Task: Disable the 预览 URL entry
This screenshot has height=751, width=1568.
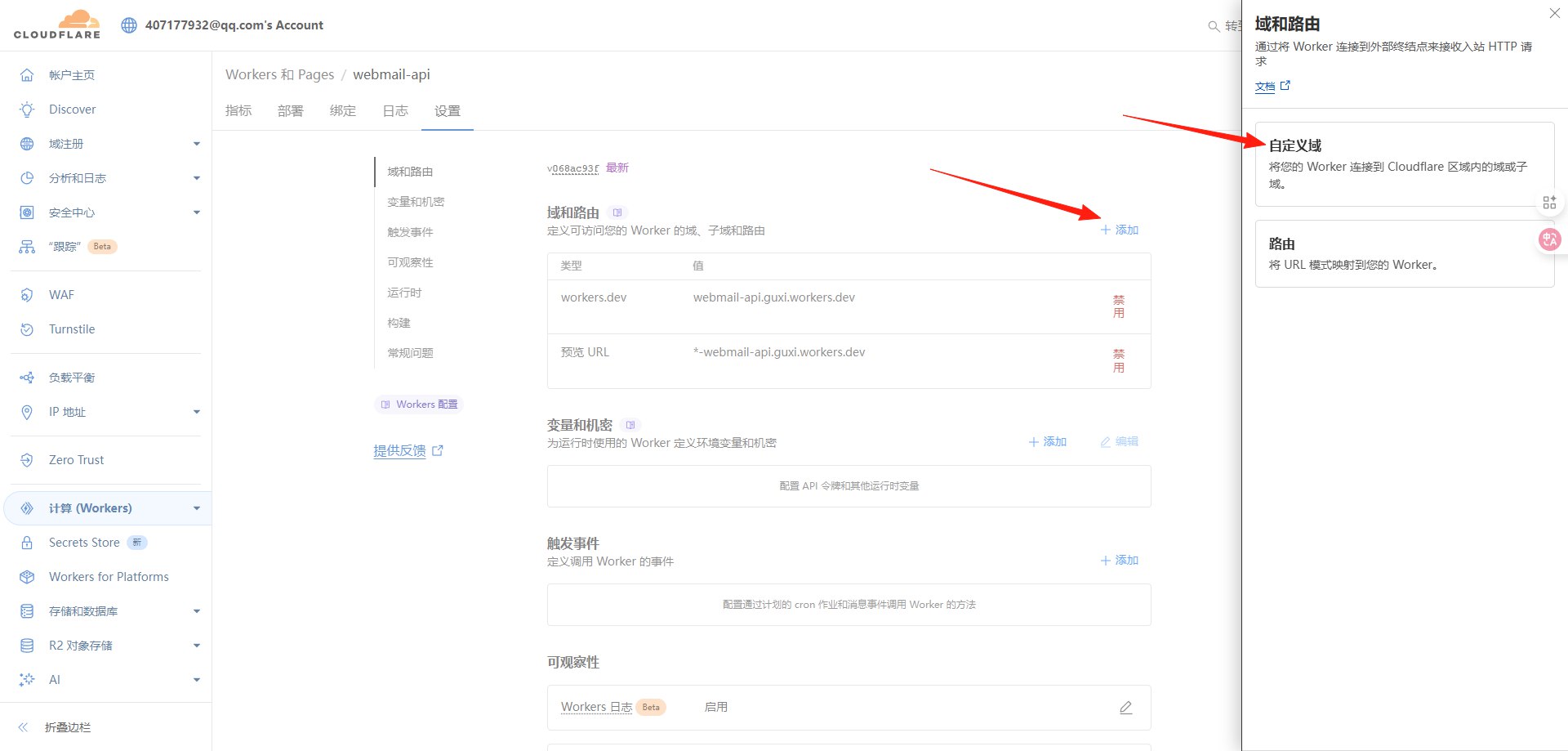Action: (1119, 361)
